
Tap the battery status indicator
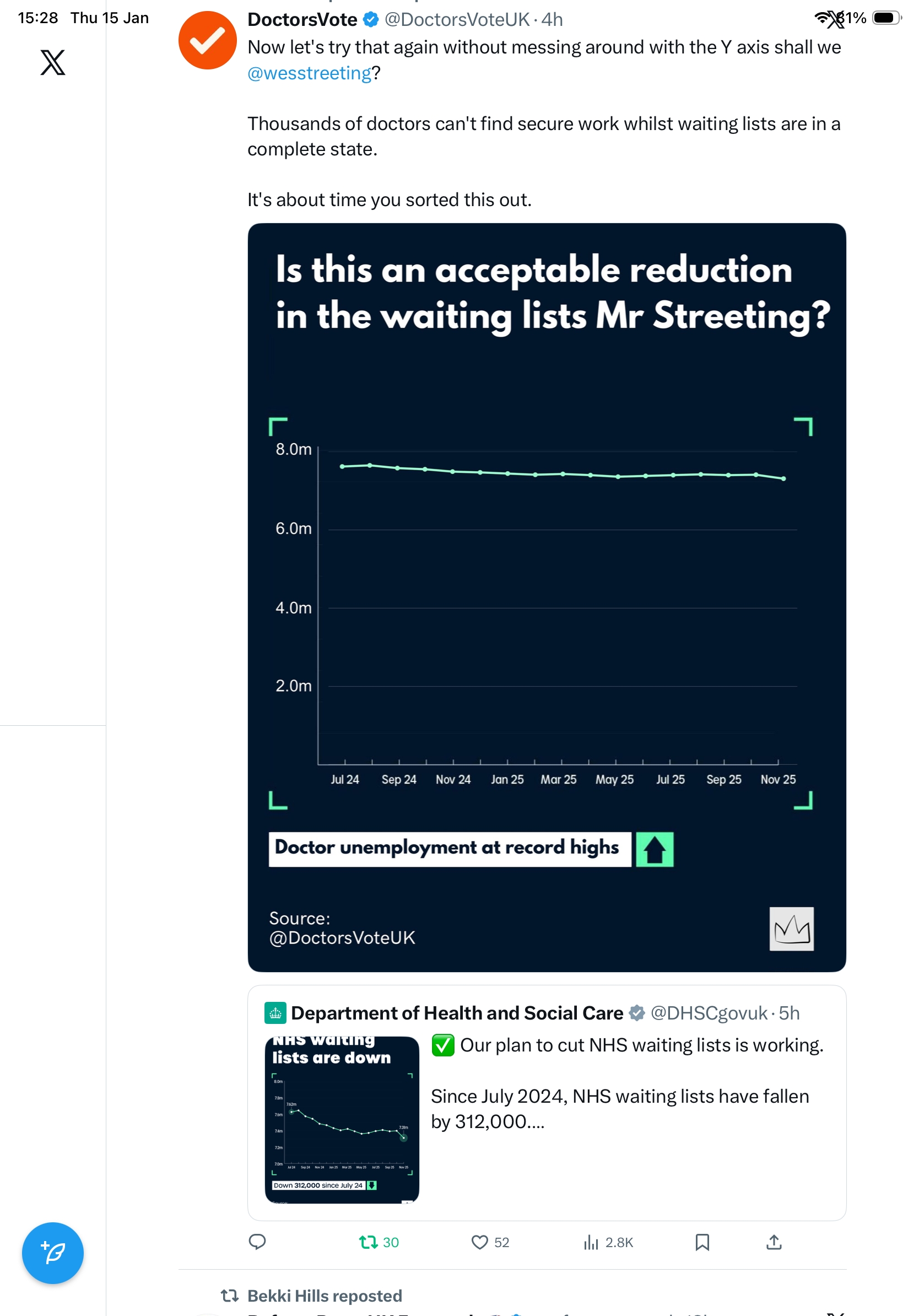[886, 18]
